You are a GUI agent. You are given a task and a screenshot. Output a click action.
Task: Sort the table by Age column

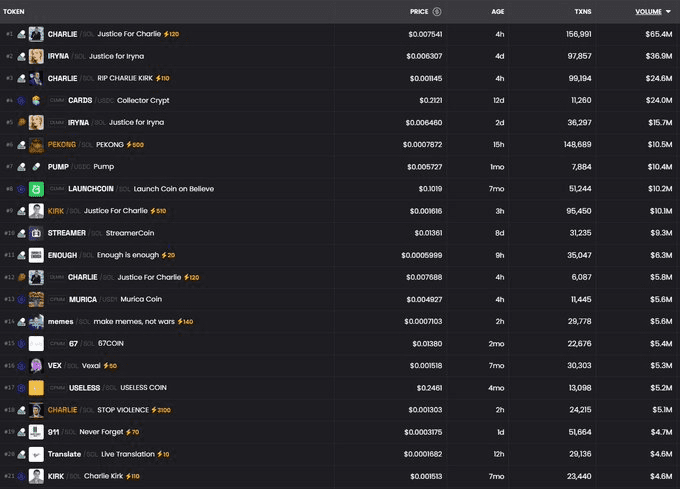pyautogui.click(x=498, y=12)
